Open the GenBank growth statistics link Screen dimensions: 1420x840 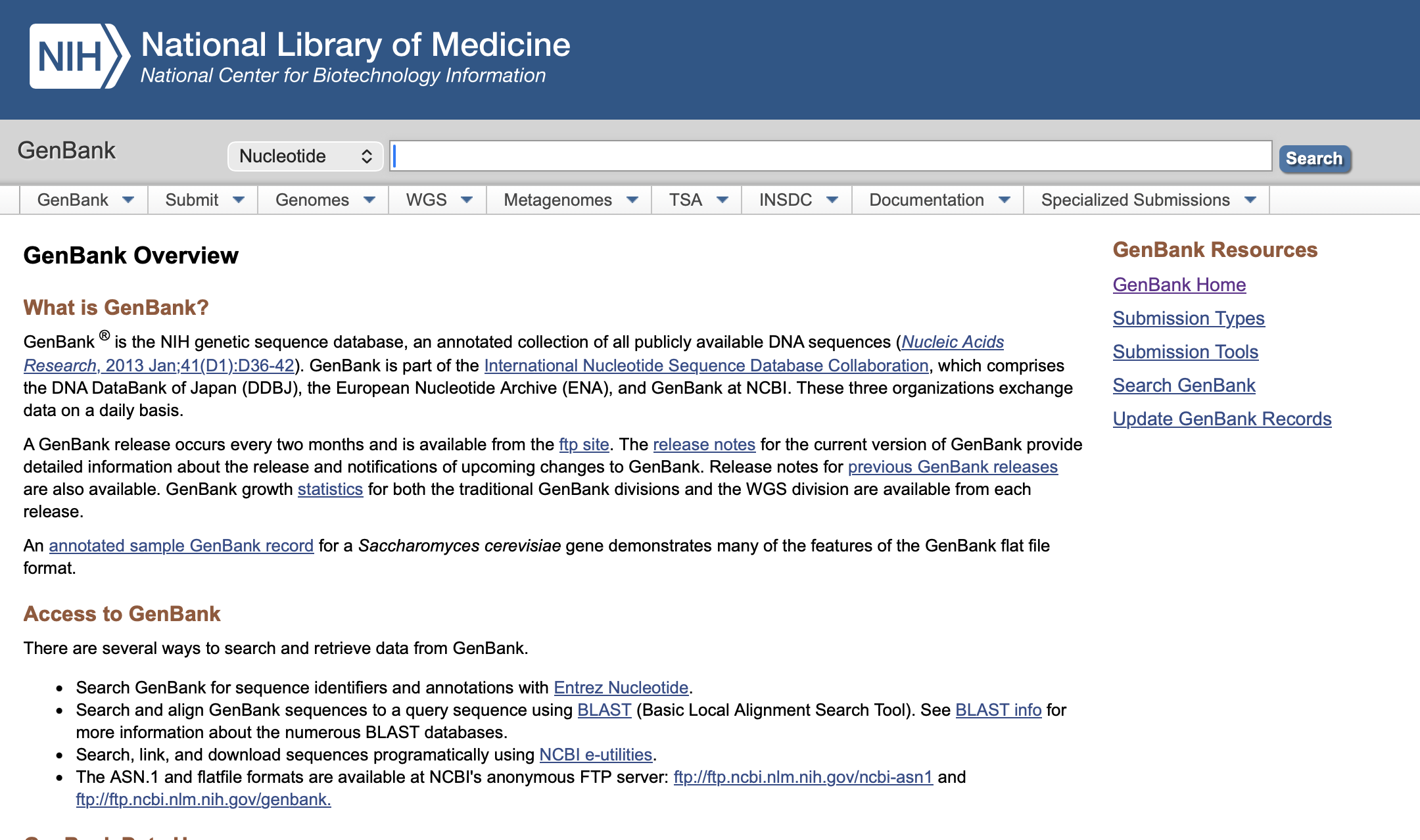tap(330, 489)
